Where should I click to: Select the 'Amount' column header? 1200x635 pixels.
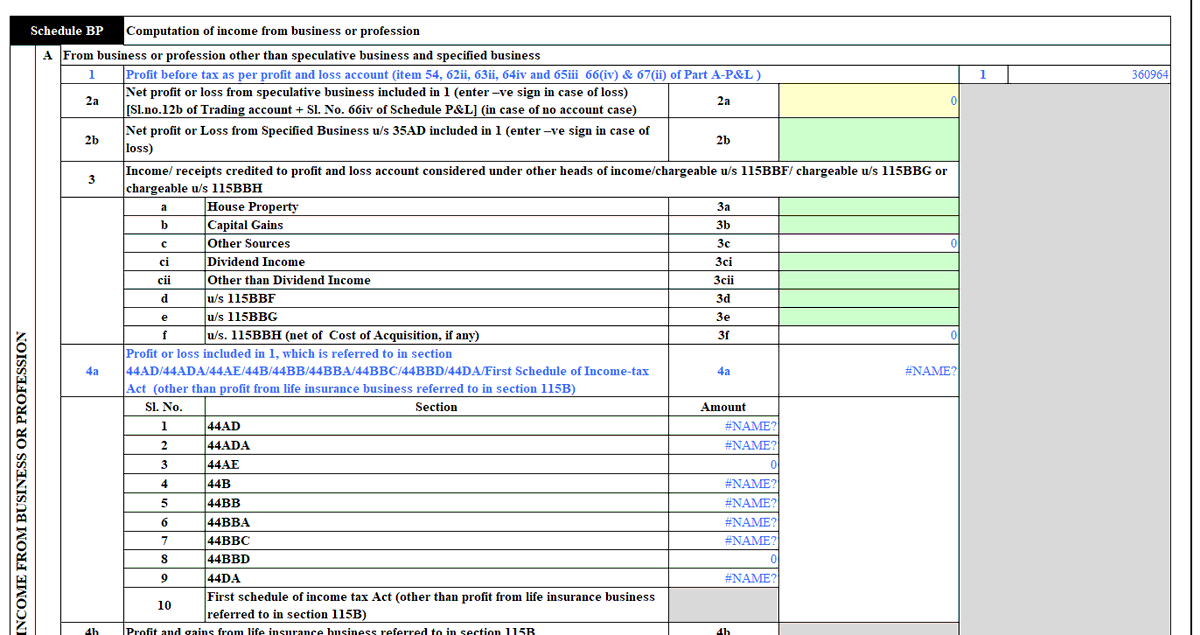723,407
